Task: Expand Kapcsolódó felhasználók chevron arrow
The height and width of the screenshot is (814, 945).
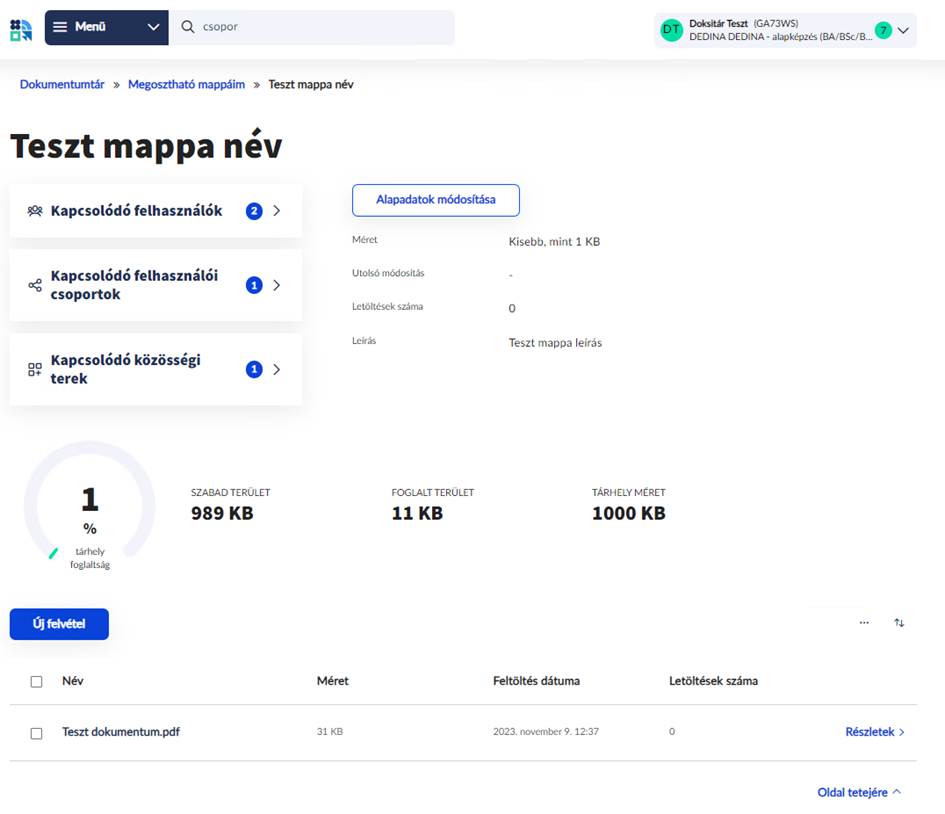Action: click(x=277, y=211)
